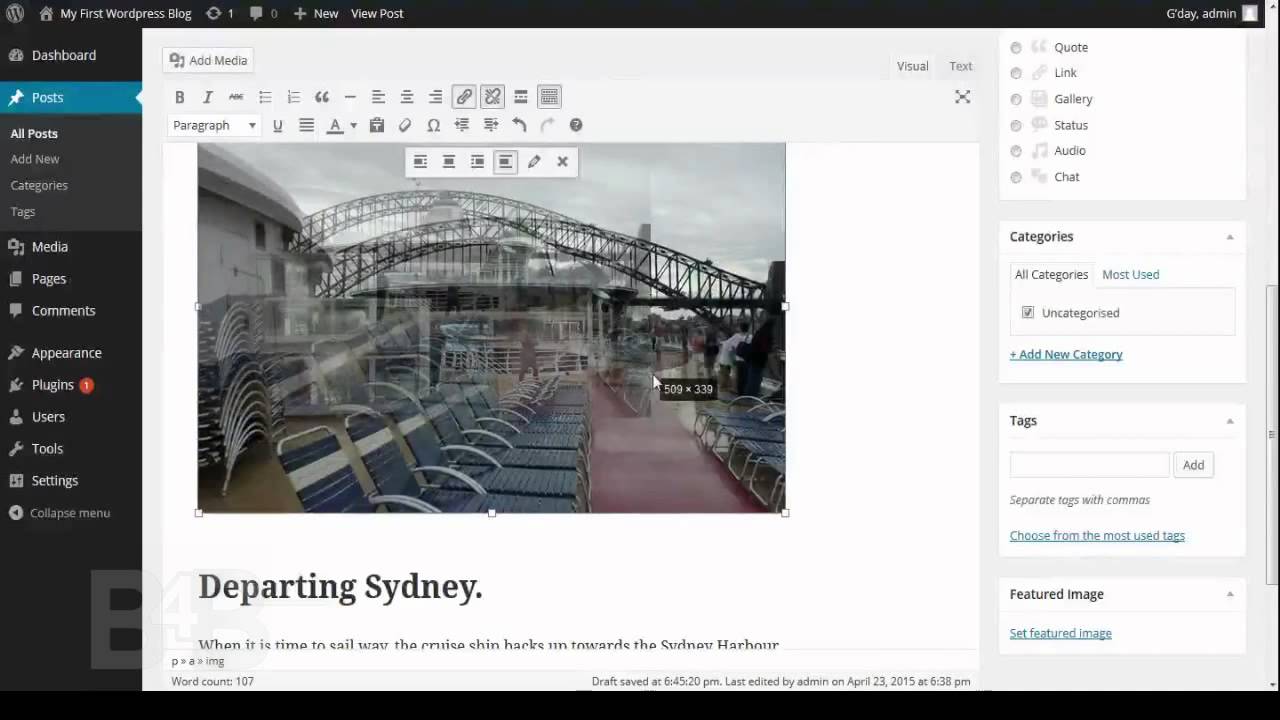
Task: Apply blockquote formatting
Action: tap(322, 97)
